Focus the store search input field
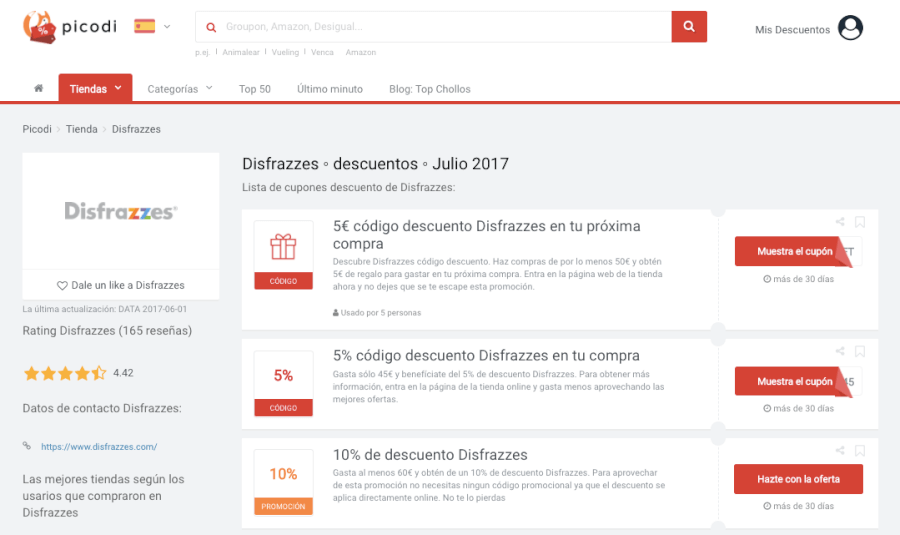Image resolution: width=900 pixels, height=535 pixels. click(433, 26)
